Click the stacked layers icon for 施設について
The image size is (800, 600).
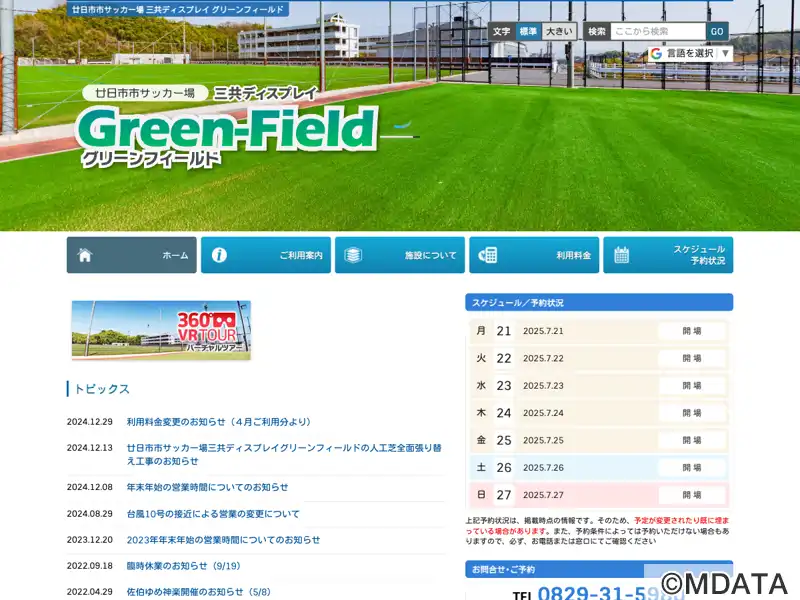click(x=353, y=255)
